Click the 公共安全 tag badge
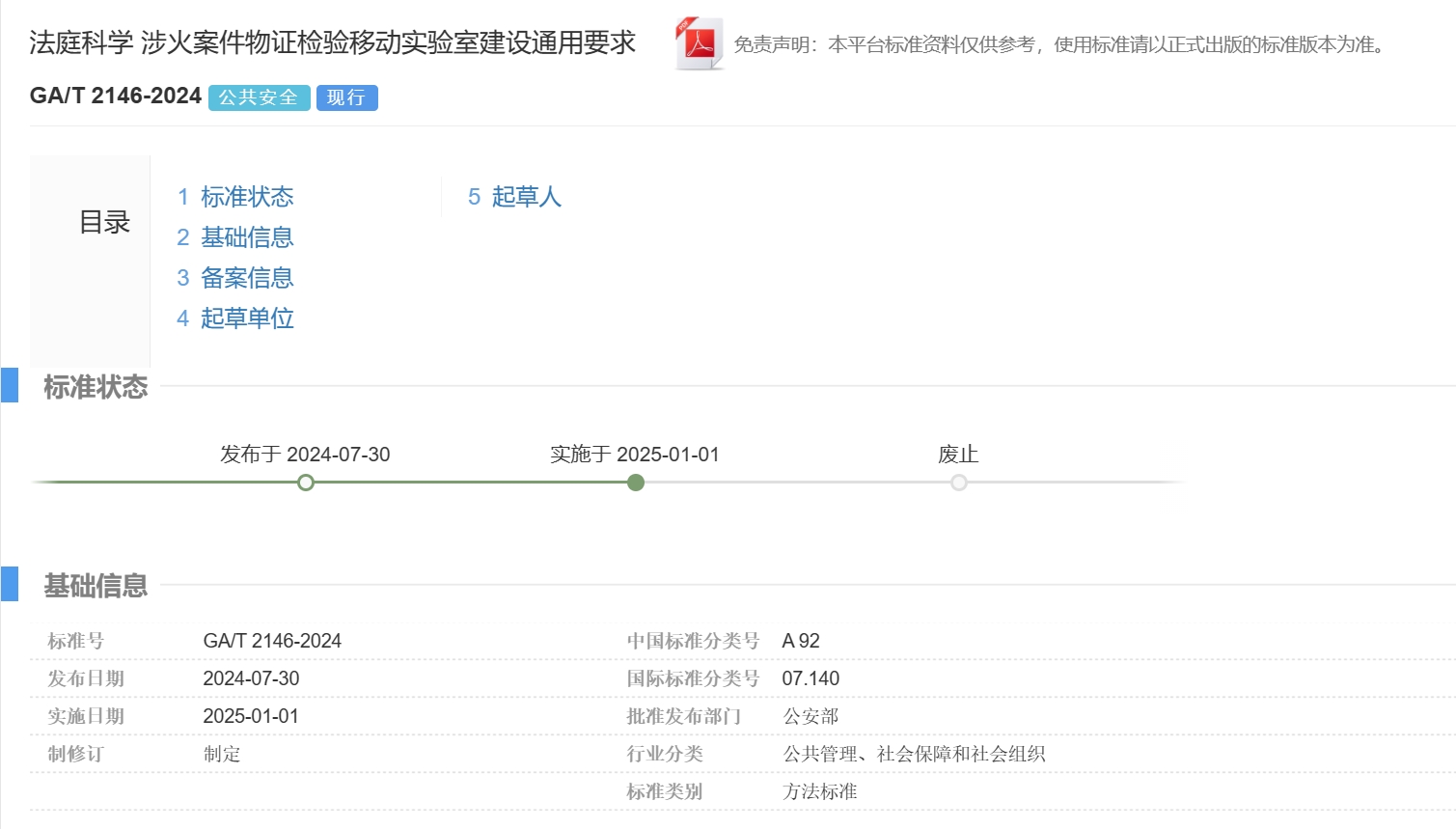Image resolution: width=1456 pixels, height=829 pixels. click(259, 97)
